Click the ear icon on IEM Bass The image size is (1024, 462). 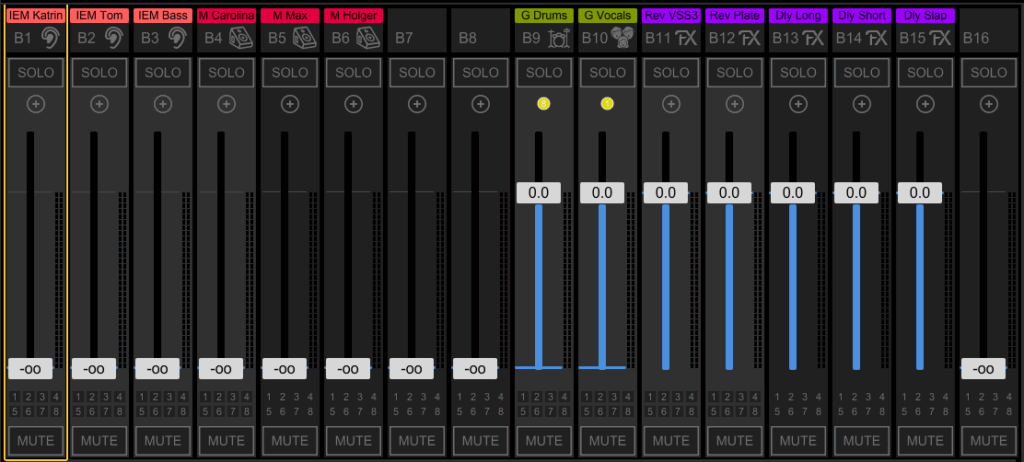(x=177, y=38)
